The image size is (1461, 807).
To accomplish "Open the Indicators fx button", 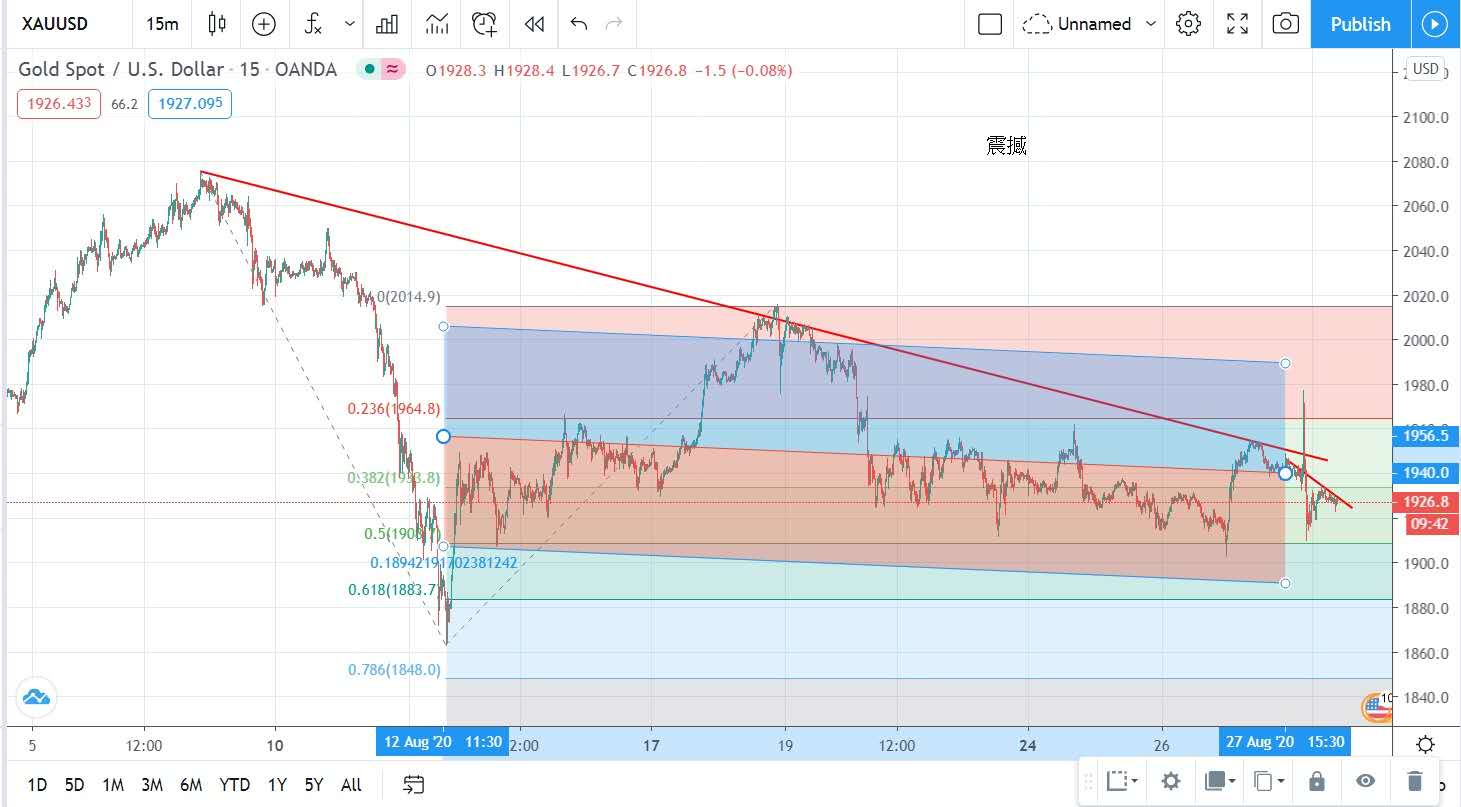I will pos(313,24).
